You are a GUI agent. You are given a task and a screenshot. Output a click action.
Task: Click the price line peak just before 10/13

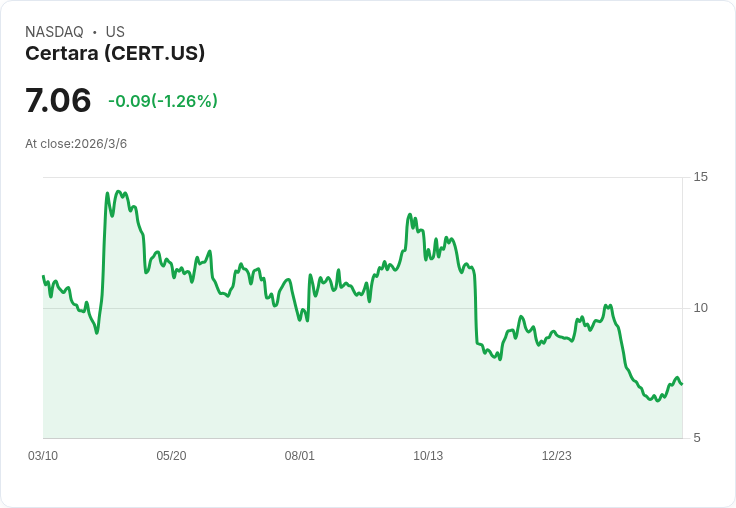(x=410, y=215)
